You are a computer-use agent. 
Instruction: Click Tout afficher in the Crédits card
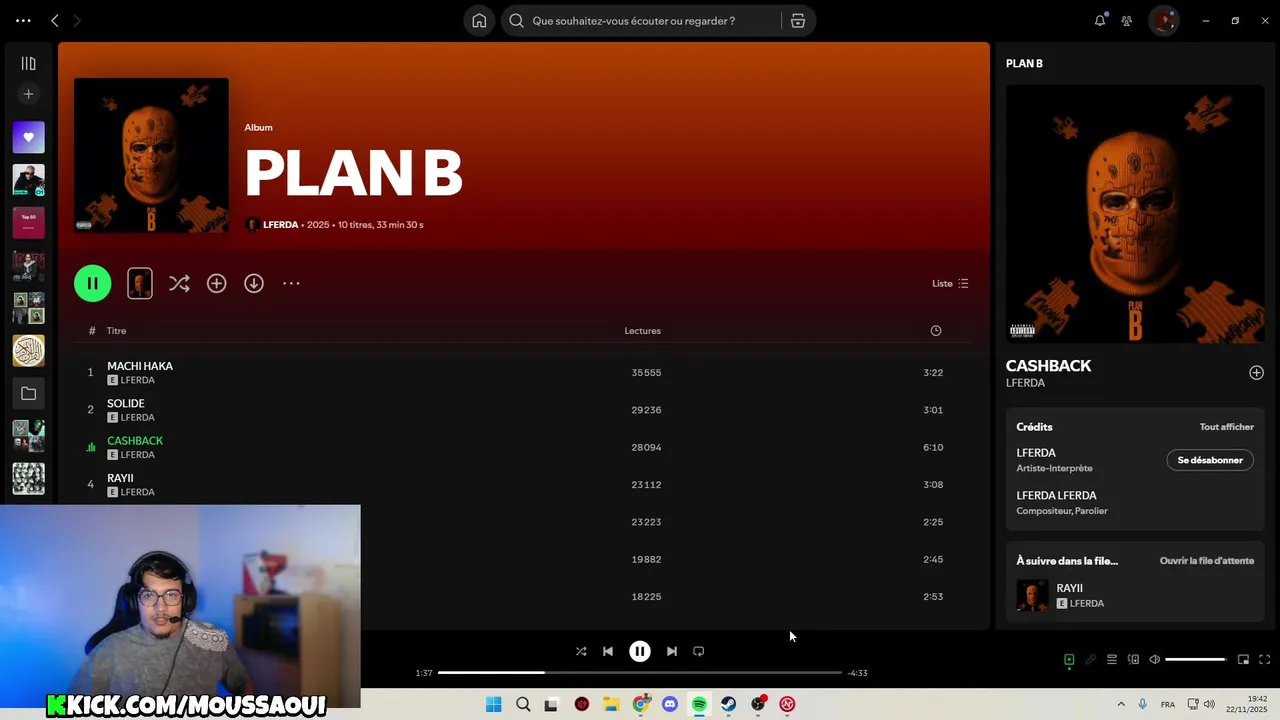tap(1227, 427)
